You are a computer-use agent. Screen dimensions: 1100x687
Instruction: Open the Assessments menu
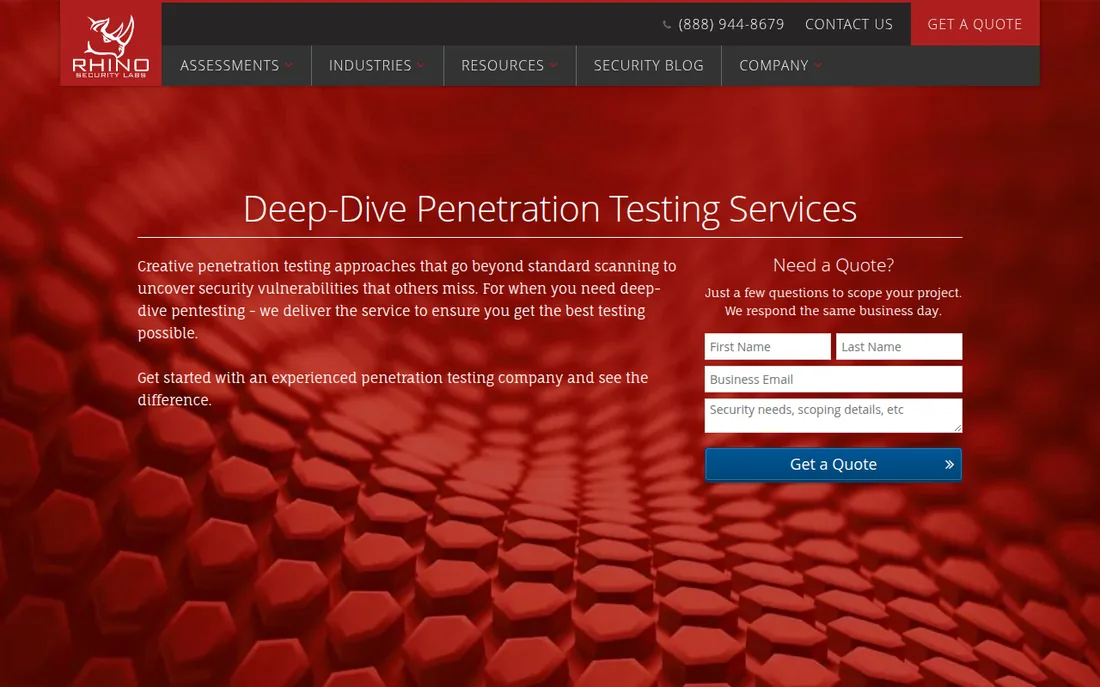coord(229,65)
